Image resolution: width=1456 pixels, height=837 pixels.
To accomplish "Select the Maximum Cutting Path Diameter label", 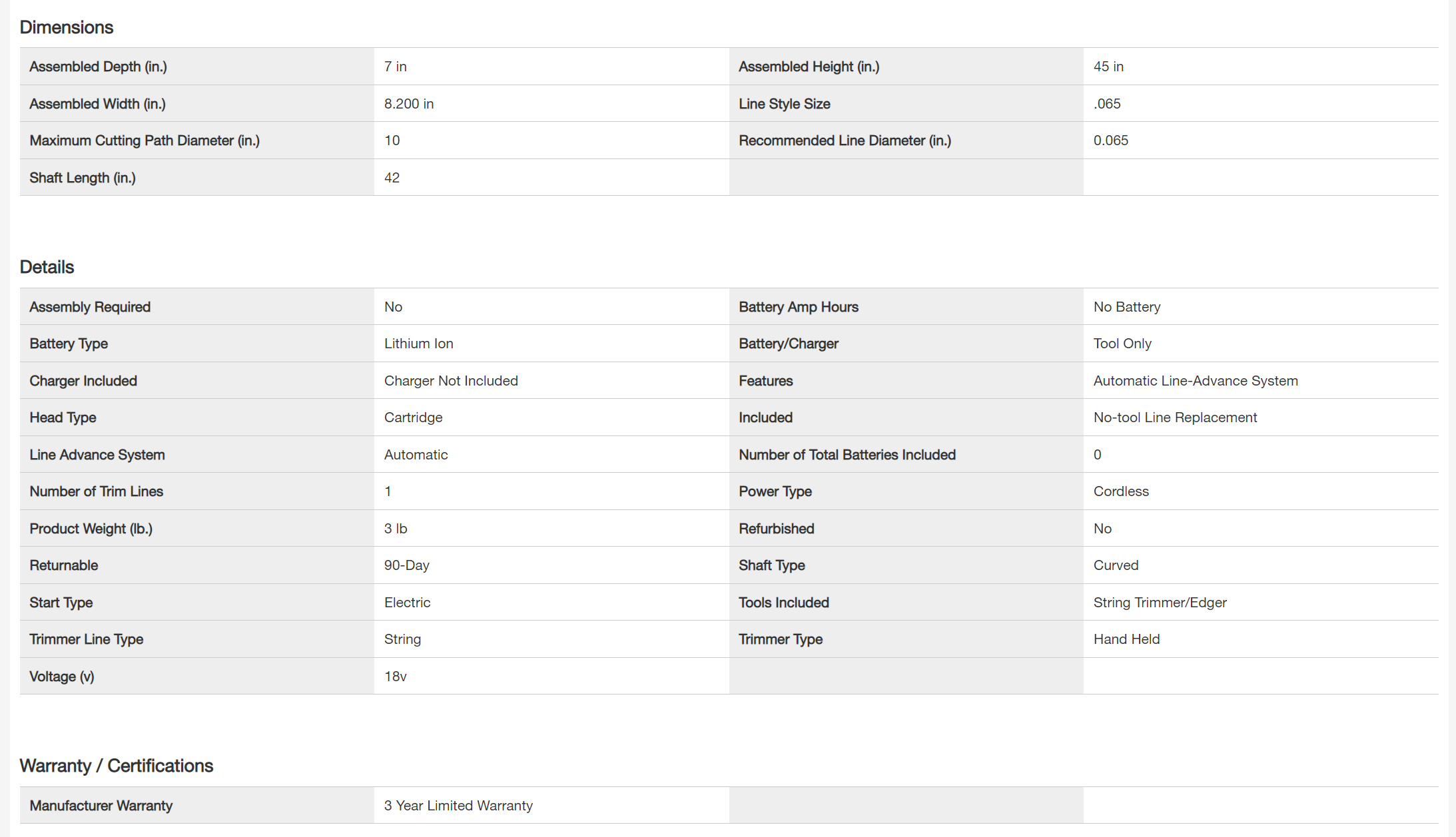I will click(145, 140).
